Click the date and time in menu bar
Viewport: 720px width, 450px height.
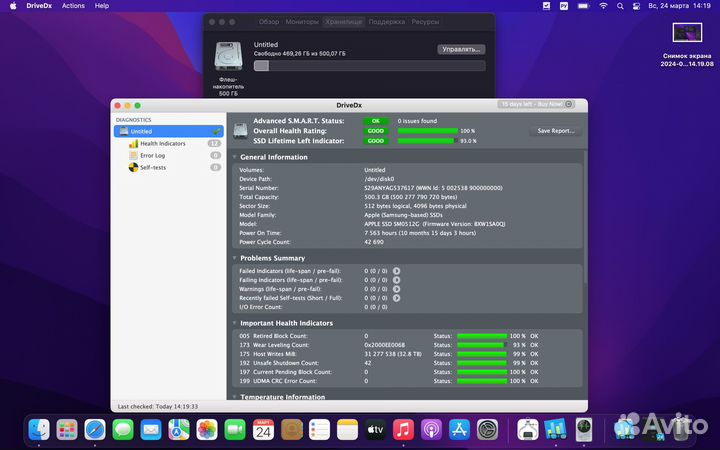click(679, 6)
